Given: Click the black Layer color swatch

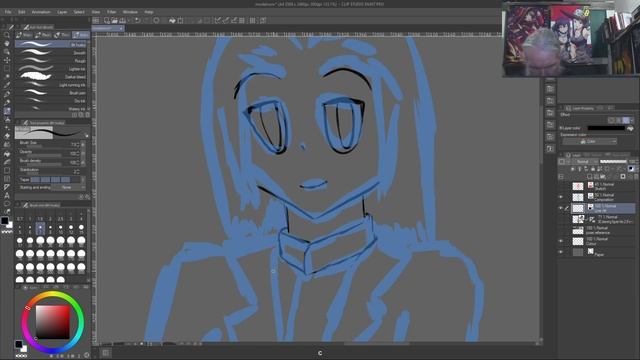Looking at the screenshot, I should (x=606, y=128).
